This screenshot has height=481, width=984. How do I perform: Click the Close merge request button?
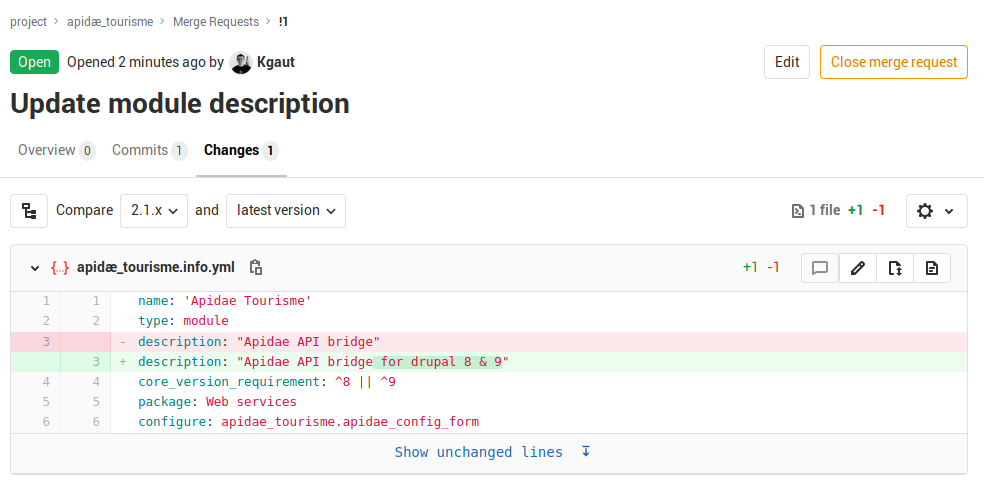893,62
